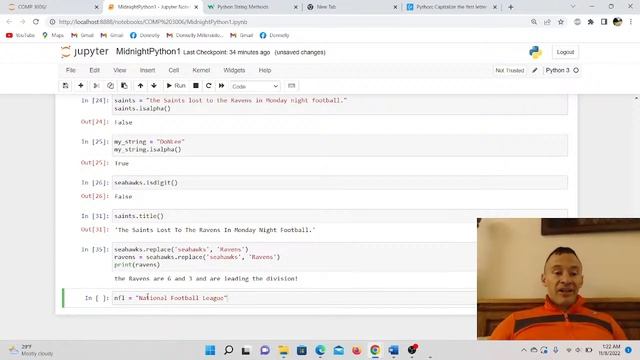Open Windows taskbar Search
Image resolution: width=640 pixels, height=360 pixels.
coord(229,350)
